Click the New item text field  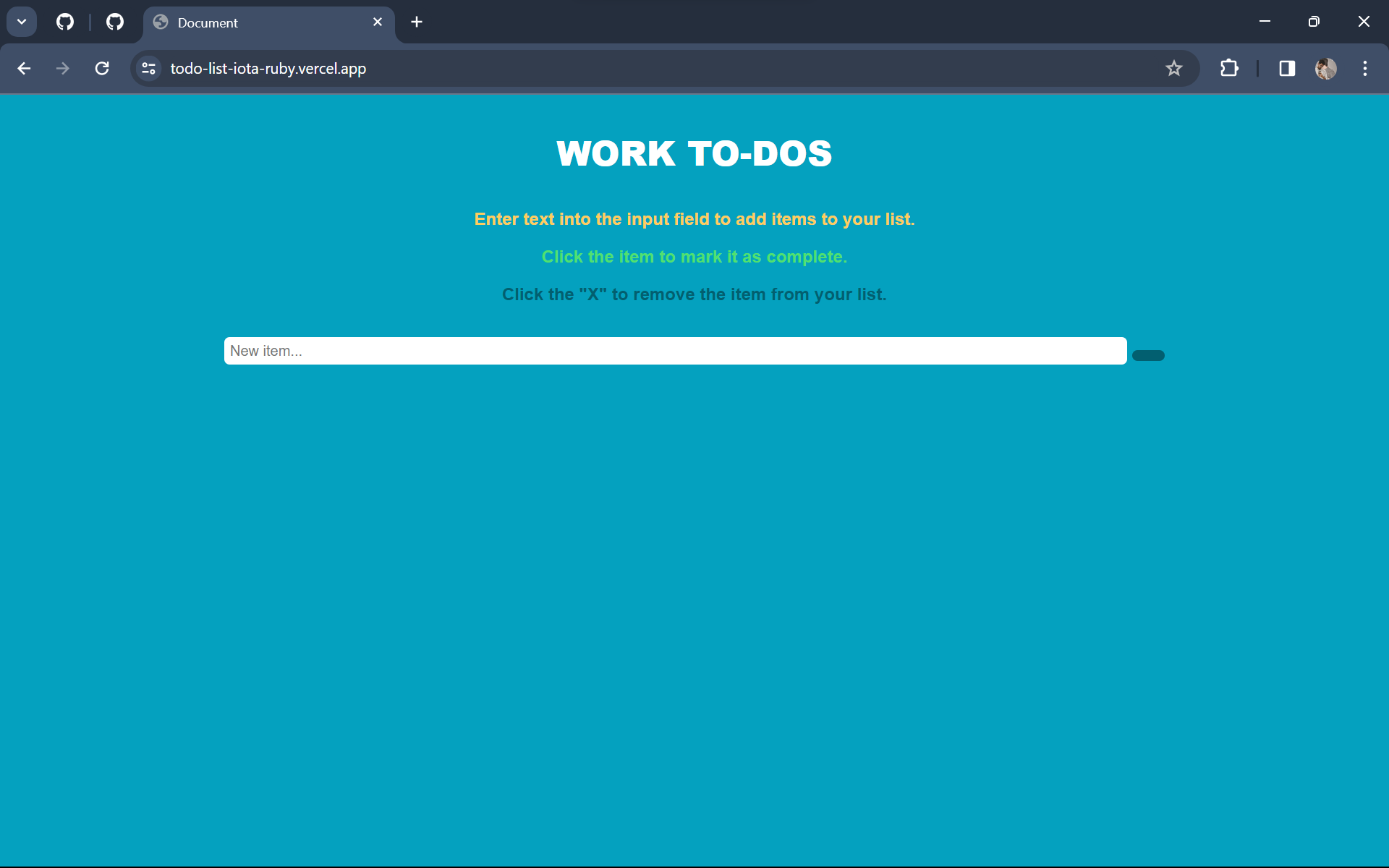pos(675,351)
